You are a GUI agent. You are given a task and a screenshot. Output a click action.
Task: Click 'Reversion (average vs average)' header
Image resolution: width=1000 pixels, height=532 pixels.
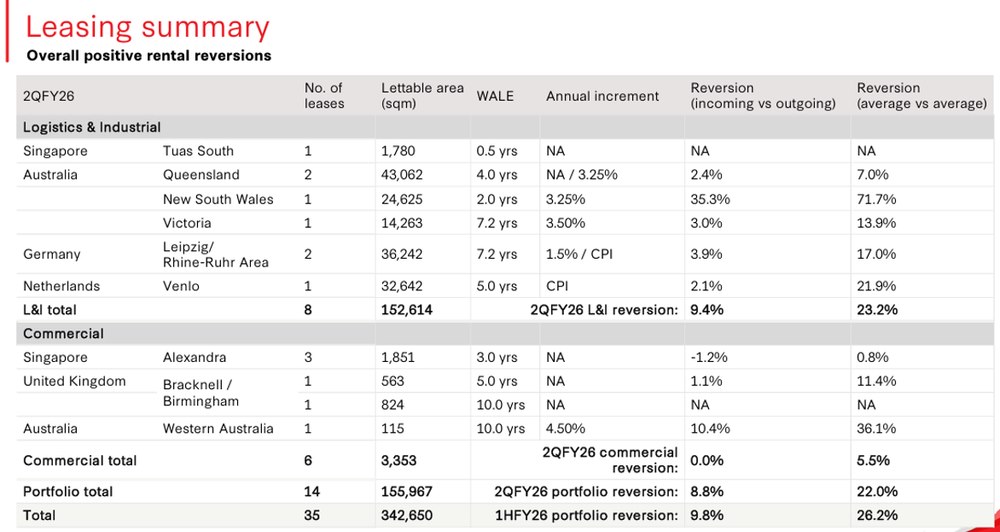pos(922,96)
